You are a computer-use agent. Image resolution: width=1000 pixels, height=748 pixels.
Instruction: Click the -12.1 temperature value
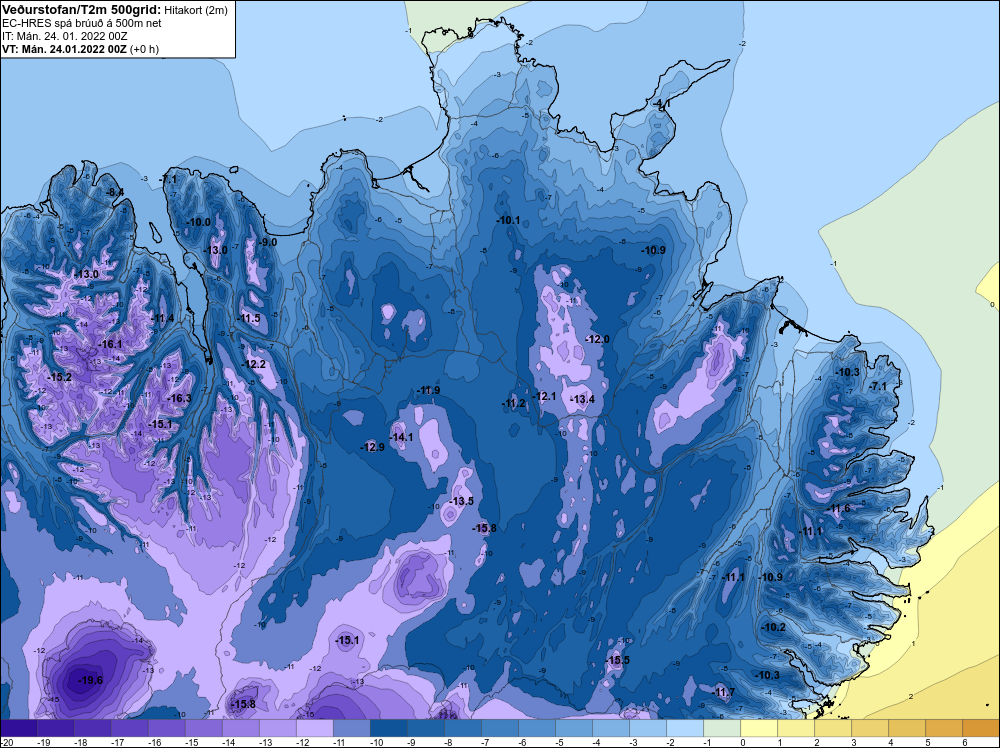pyautogui.click(x=544, y=396)
